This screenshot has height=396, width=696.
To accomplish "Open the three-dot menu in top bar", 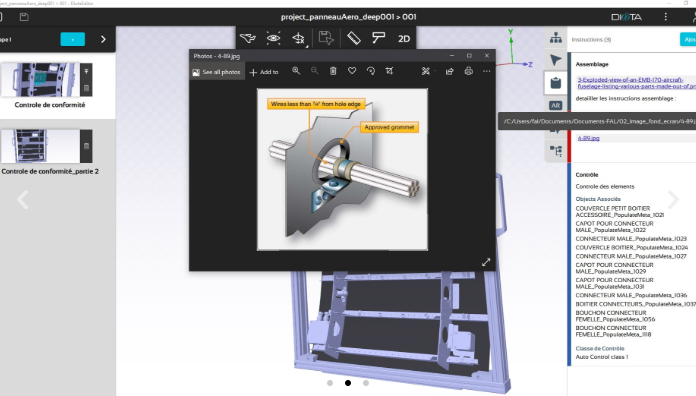I will pos(665,17).
